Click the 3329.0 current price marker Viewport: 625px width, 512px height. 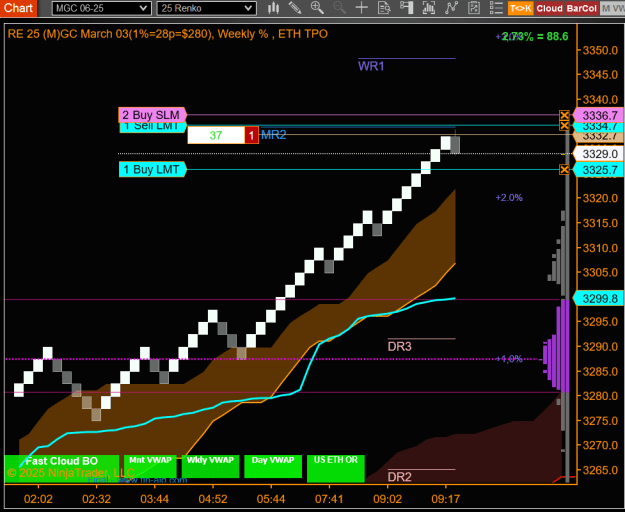click(x=598, y=154)
